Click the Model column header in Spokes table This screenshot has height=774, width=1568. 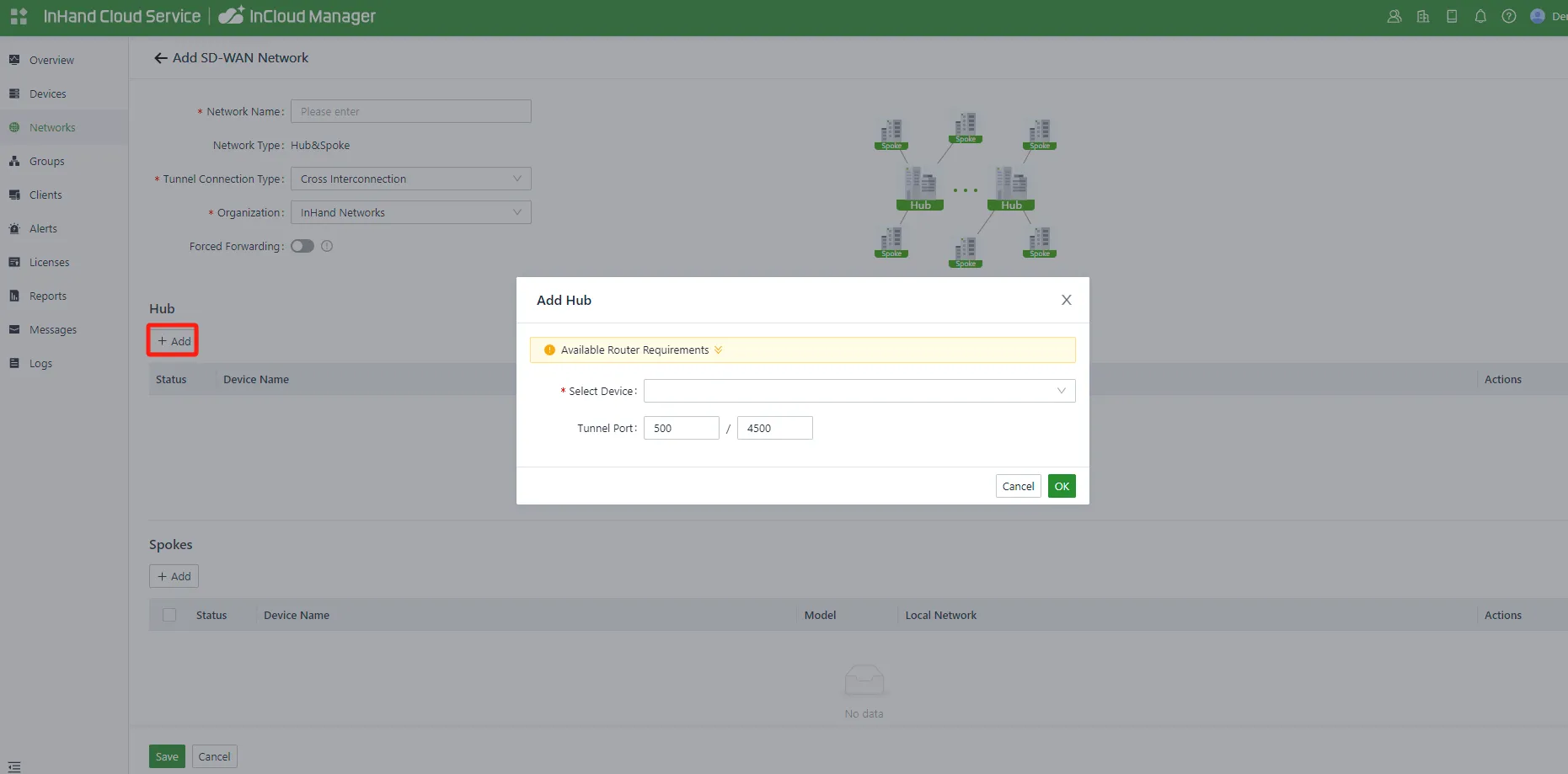coord(820,615)
